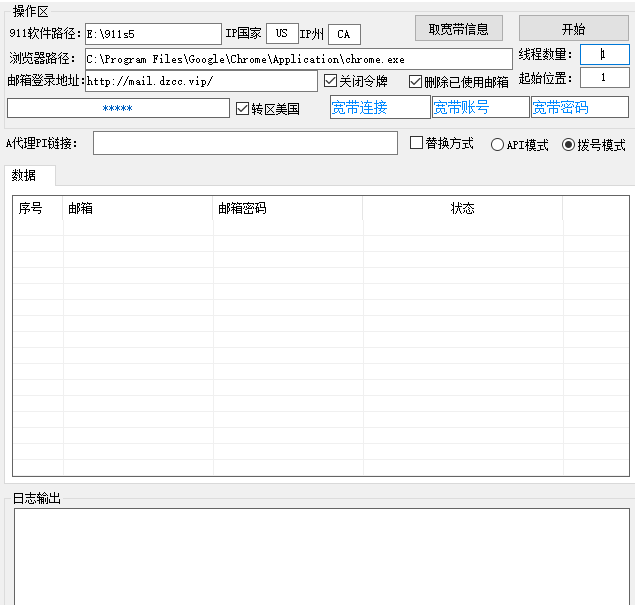635x605 pixels.
Task: Click the 邮箱登录地址 URL field
Action: pyautogui.click(x=201, y=81)
